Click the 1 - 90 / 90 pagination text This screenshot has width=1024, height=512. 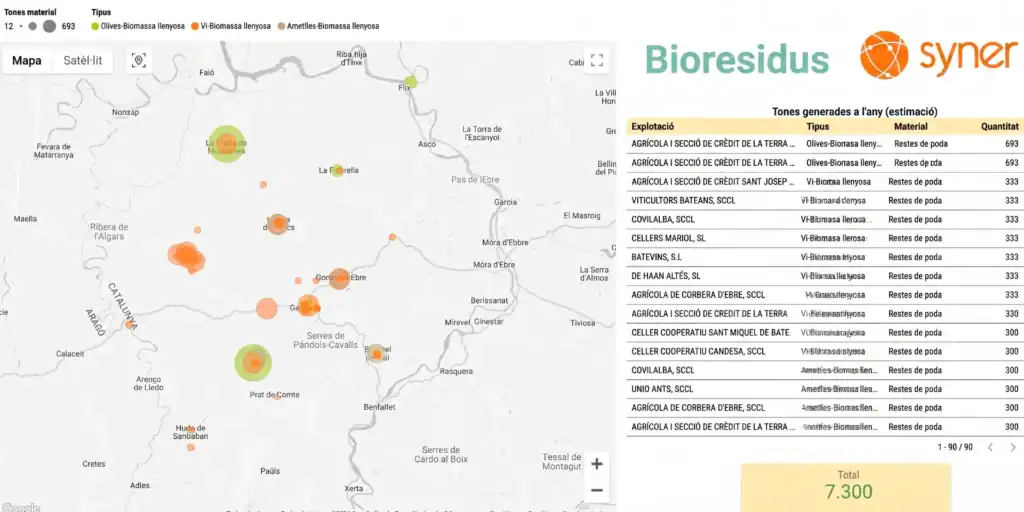[955, 447]
